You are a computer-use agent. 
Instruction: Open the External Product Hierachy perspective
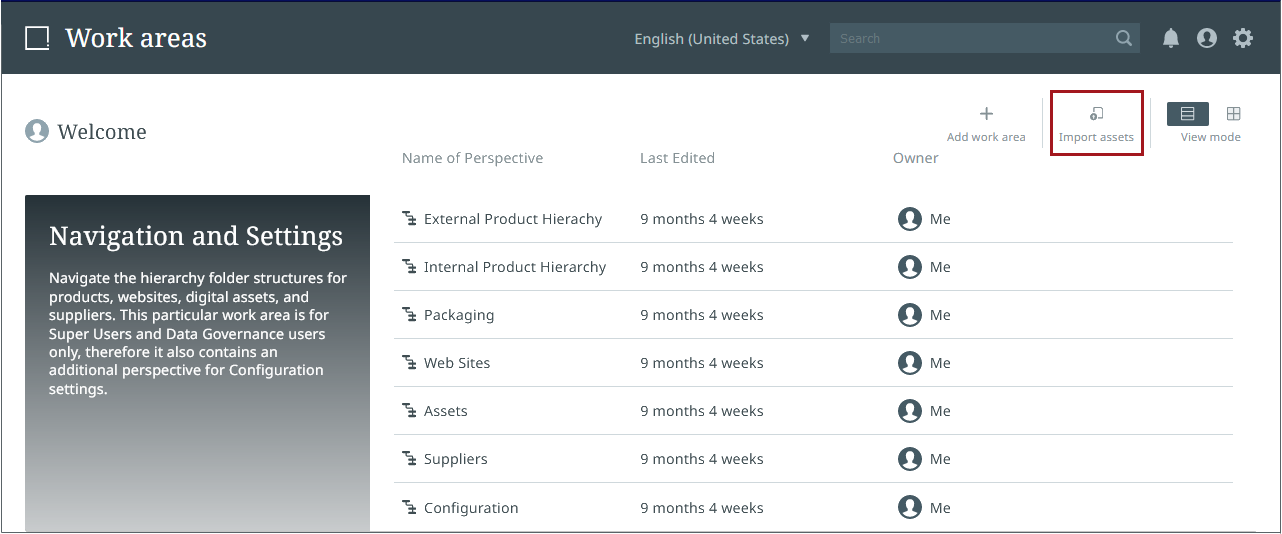(x=512, y=219)
